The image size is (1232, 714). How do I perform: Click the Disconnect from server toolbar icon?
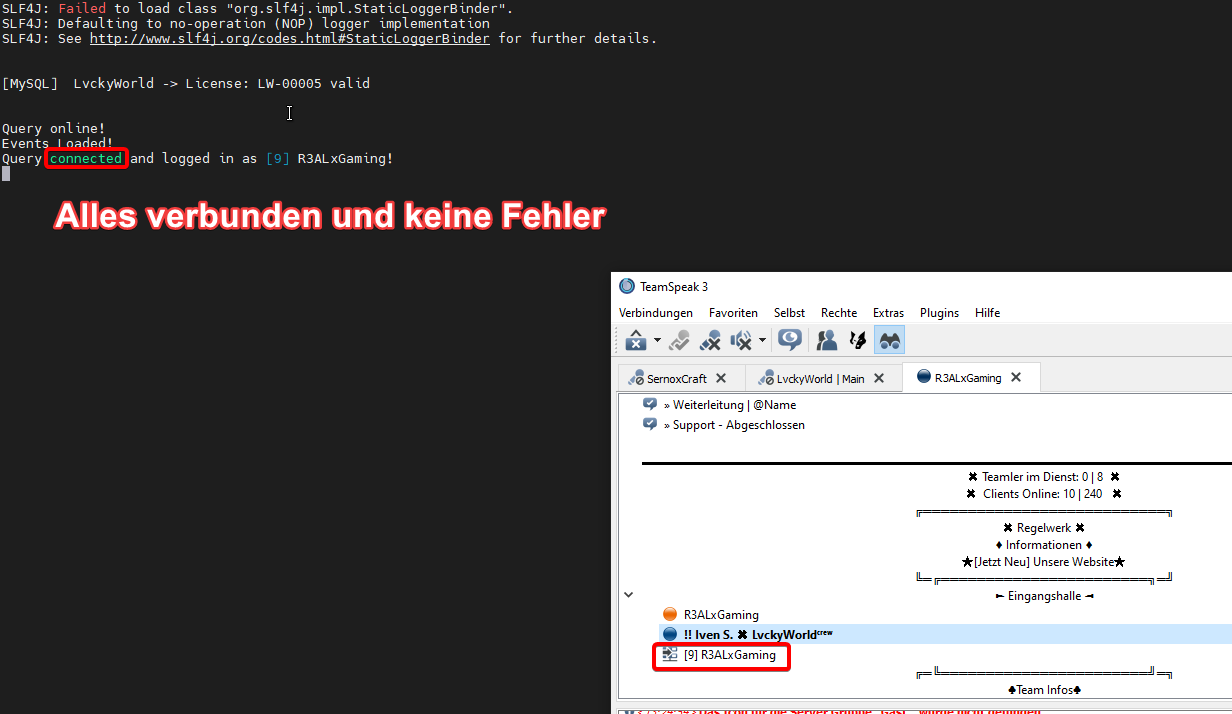coord(635,341)
